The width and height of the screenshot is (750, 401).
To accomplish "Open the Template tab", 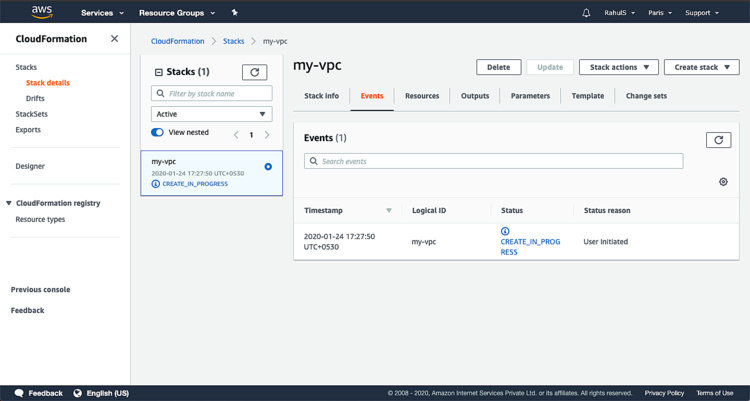I will (x=587, y=96).
